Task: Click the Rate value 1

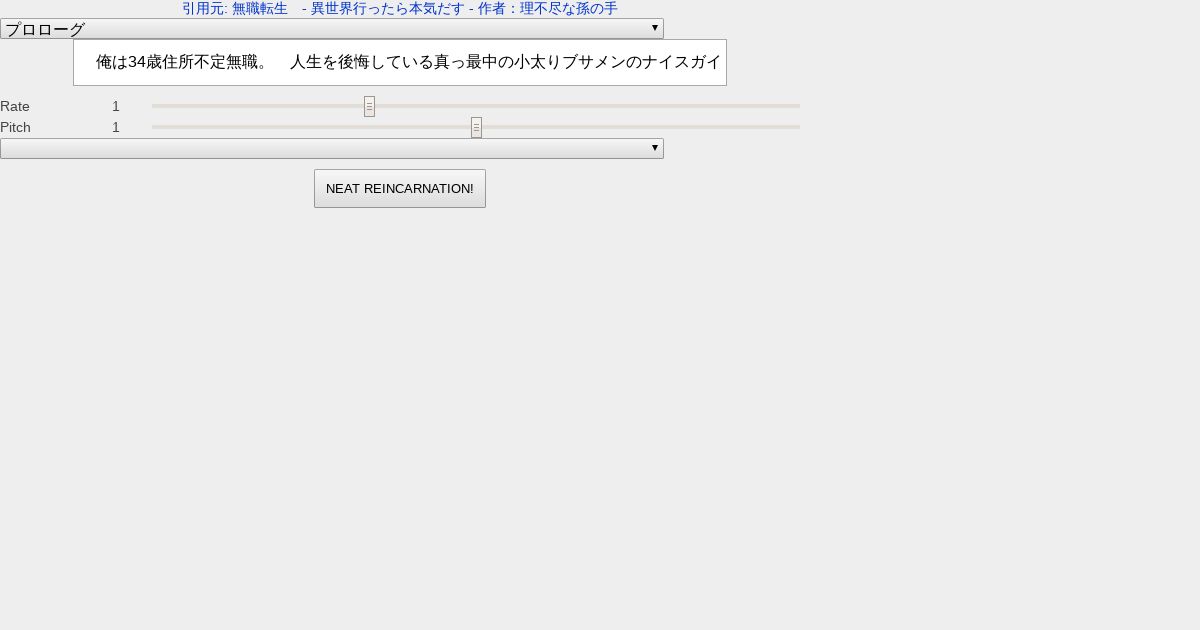Action: 116,106
